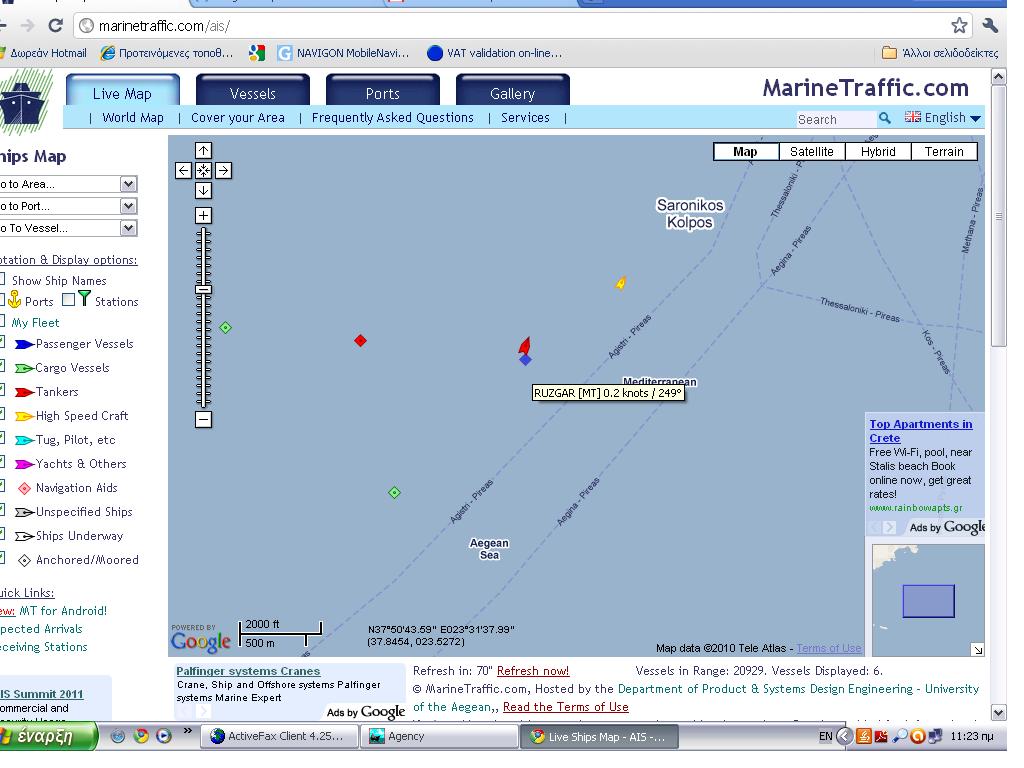Toggle the Stations checkbox
This screenshot has width=1024, height=768.
[x=68, y=300]
